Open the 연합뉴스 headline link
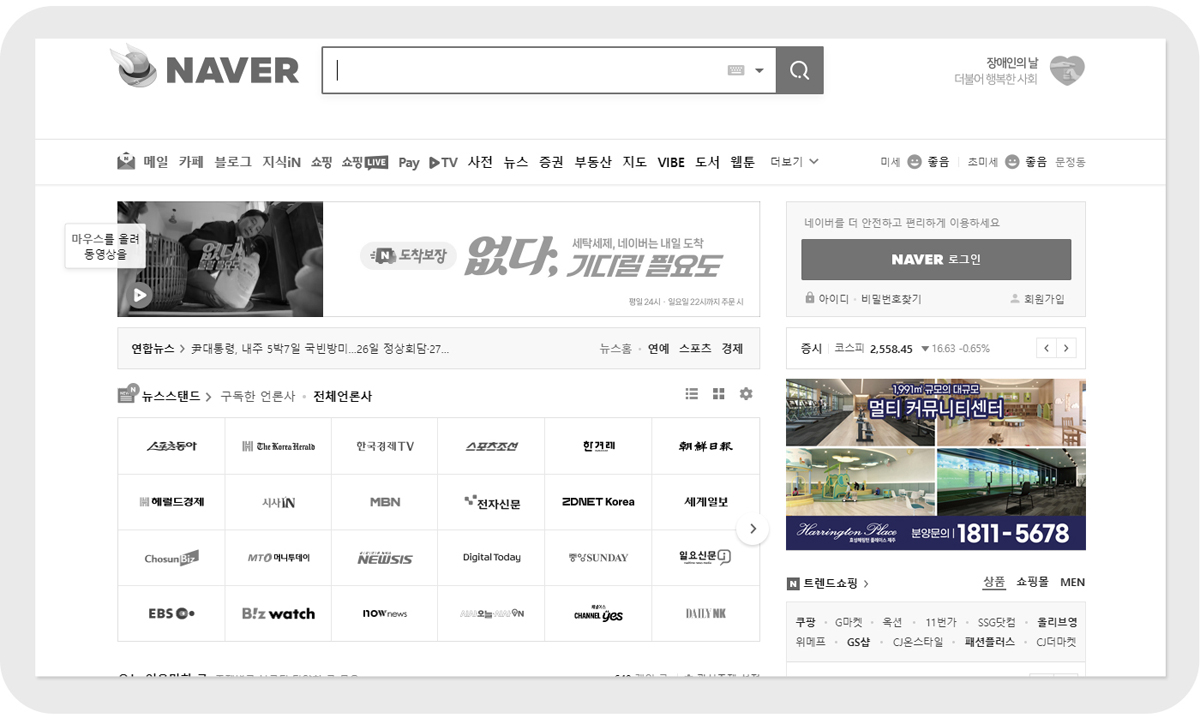1200x724 pixels. (x=320, y=349)
